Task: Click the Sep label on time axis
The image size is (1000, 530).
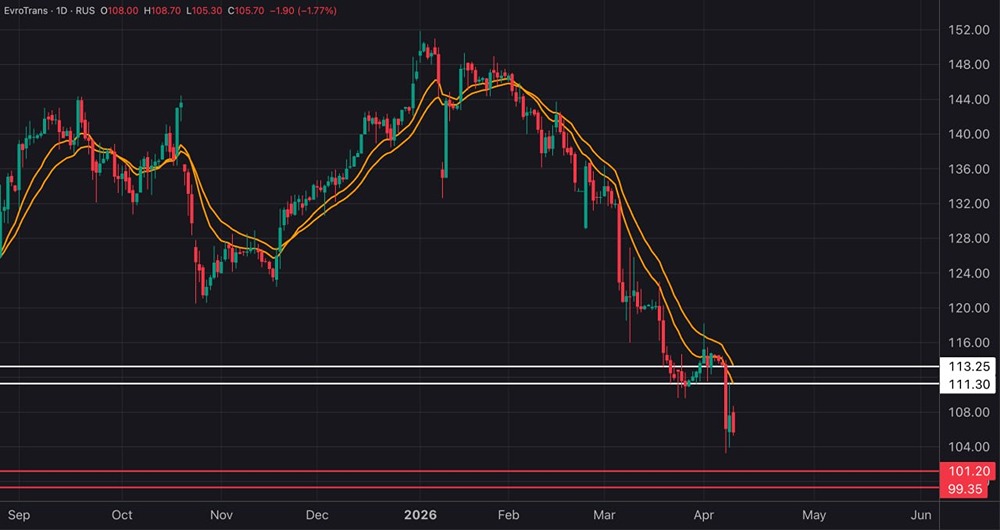Action: tap(18, 515)
